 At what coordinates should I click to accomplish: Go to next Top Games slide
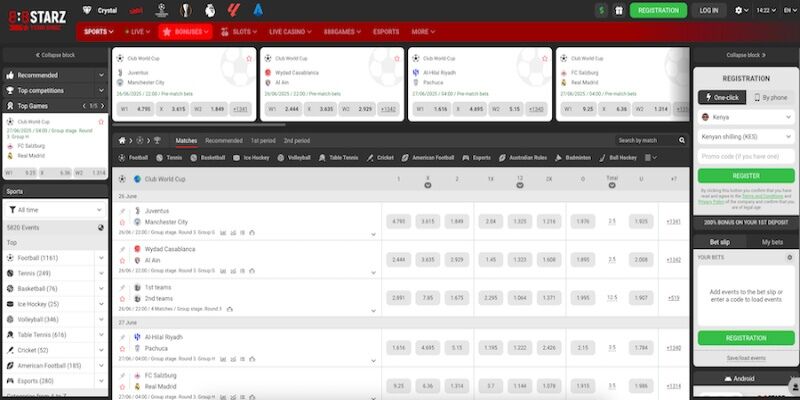pyautogui.click(x=103, y=106)
